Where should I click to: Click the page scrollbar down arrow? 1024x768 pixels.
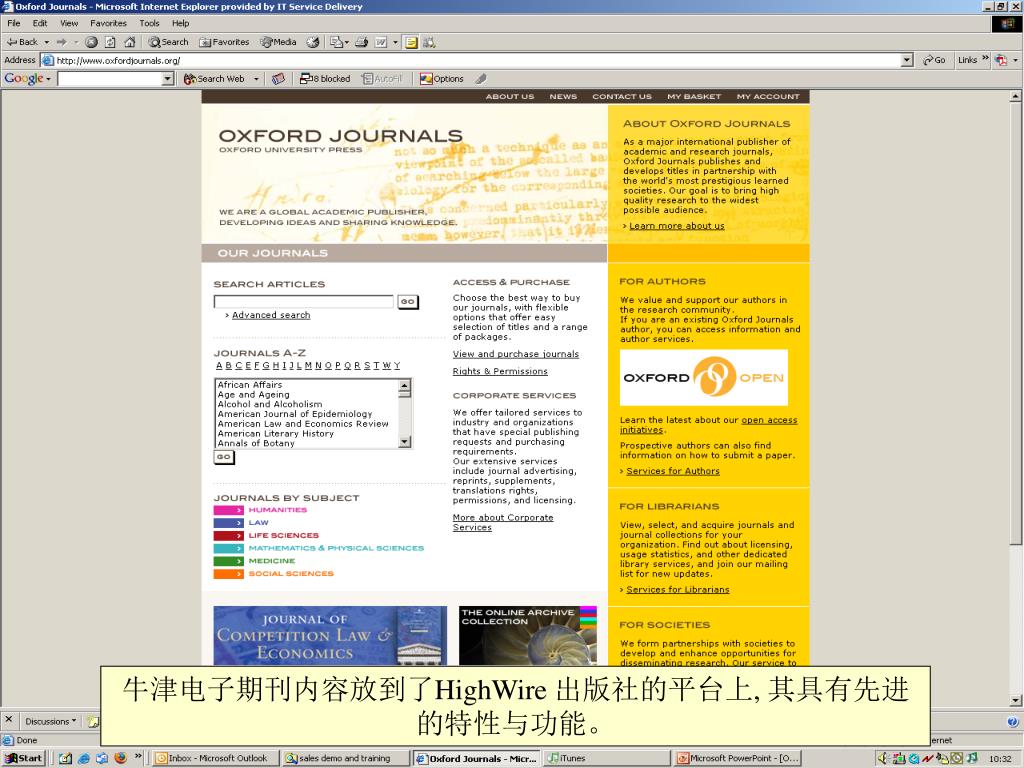[1015, 701]
